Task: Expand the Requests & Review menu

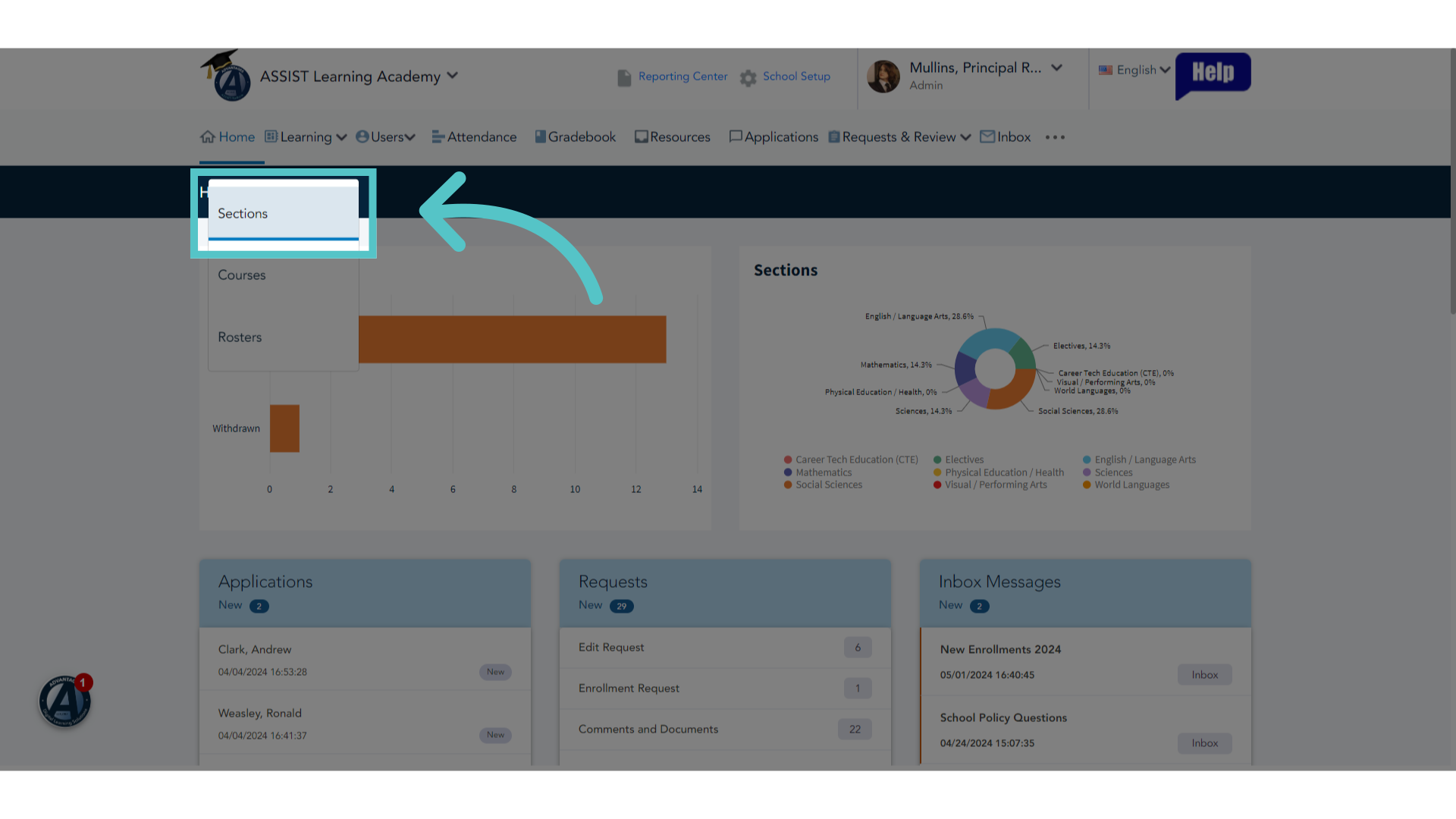Action: 899,136
